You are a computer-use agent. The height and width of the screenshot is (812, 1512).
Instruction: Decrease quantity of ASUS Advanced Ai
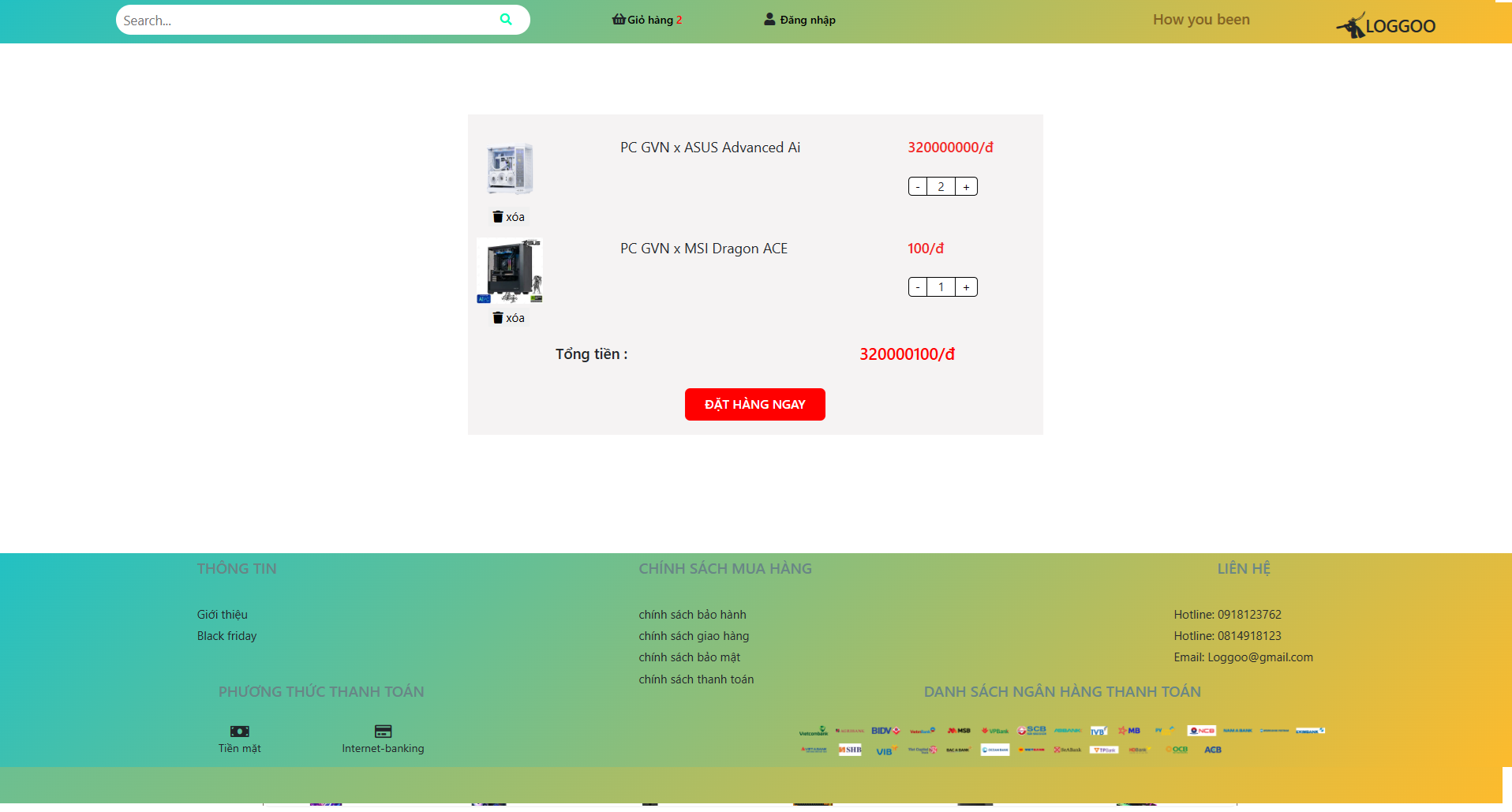[x=918, y=187]
